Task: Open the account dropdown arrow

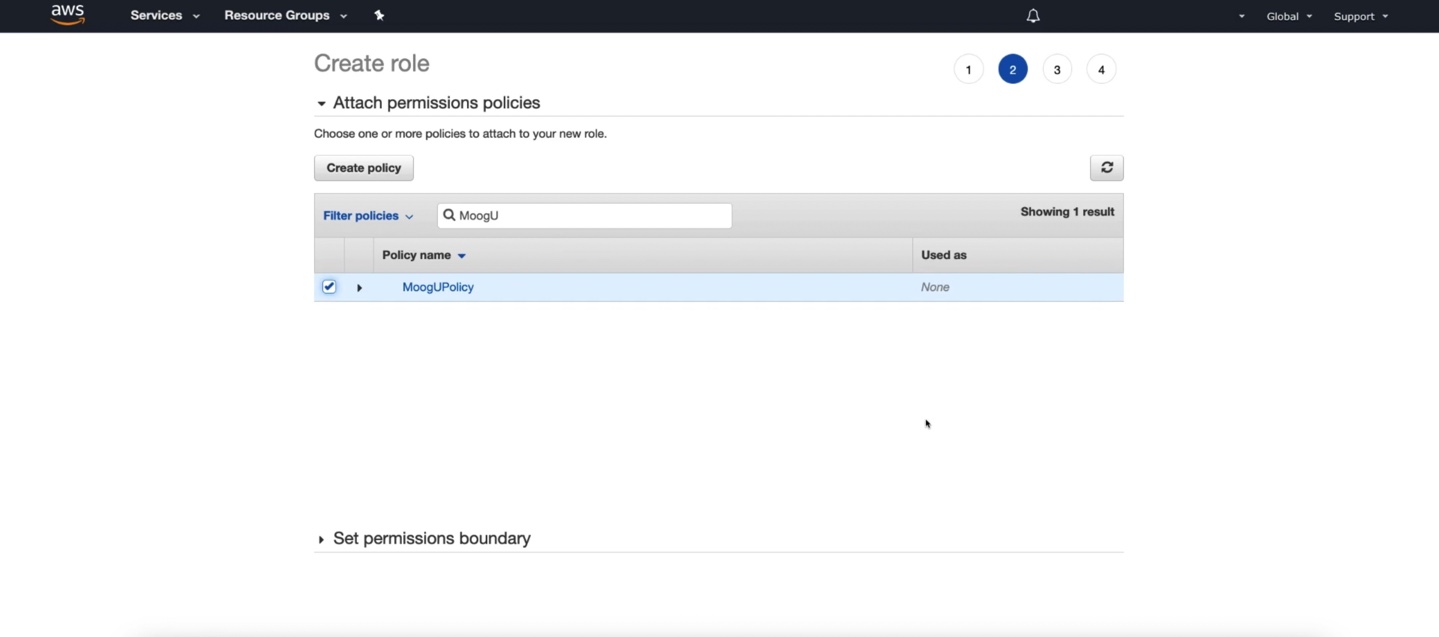Action: tap(1242, 16)
